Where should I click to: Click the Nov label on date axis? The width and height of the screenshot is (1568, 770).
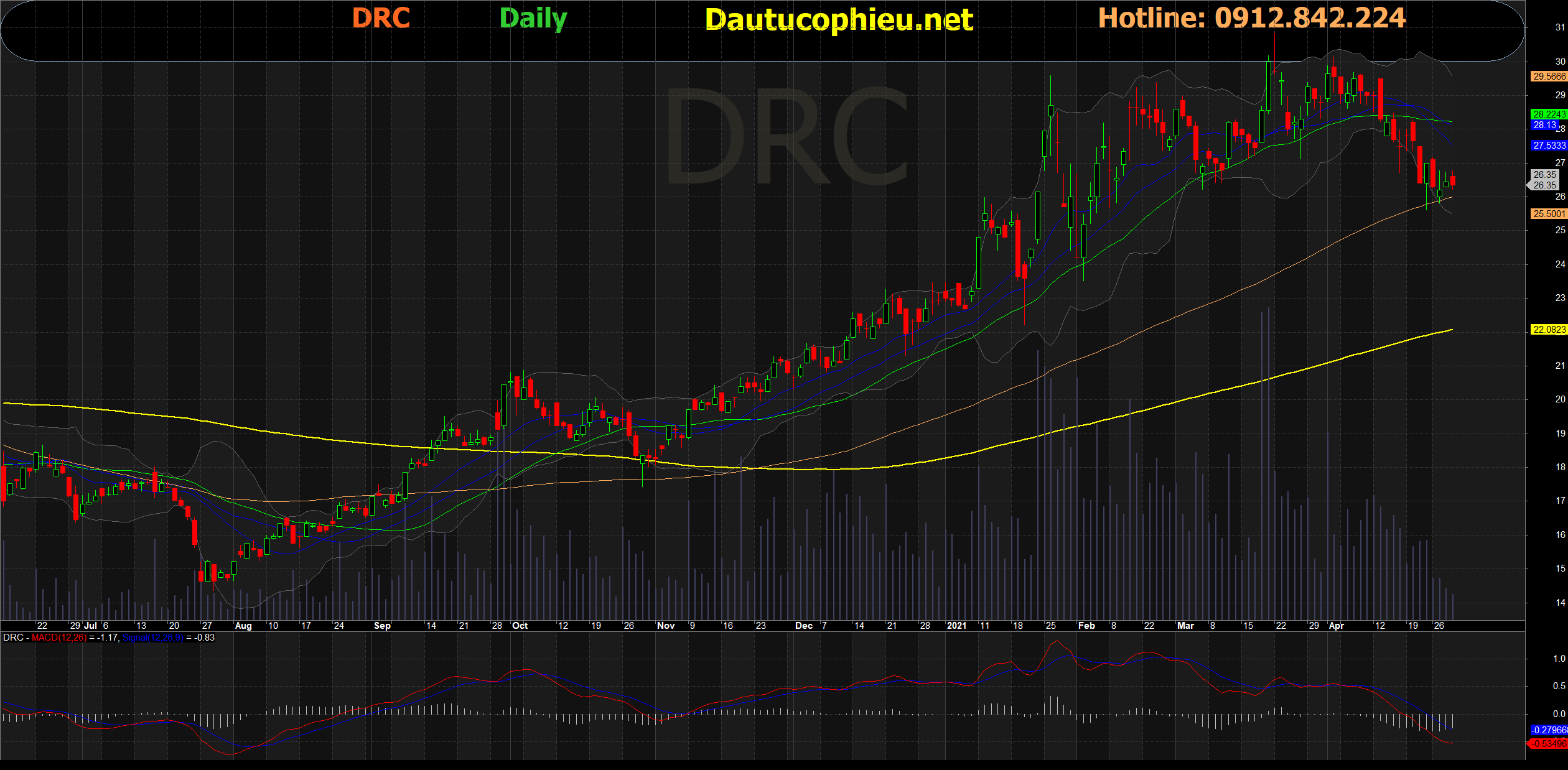(x=666, y=626)
